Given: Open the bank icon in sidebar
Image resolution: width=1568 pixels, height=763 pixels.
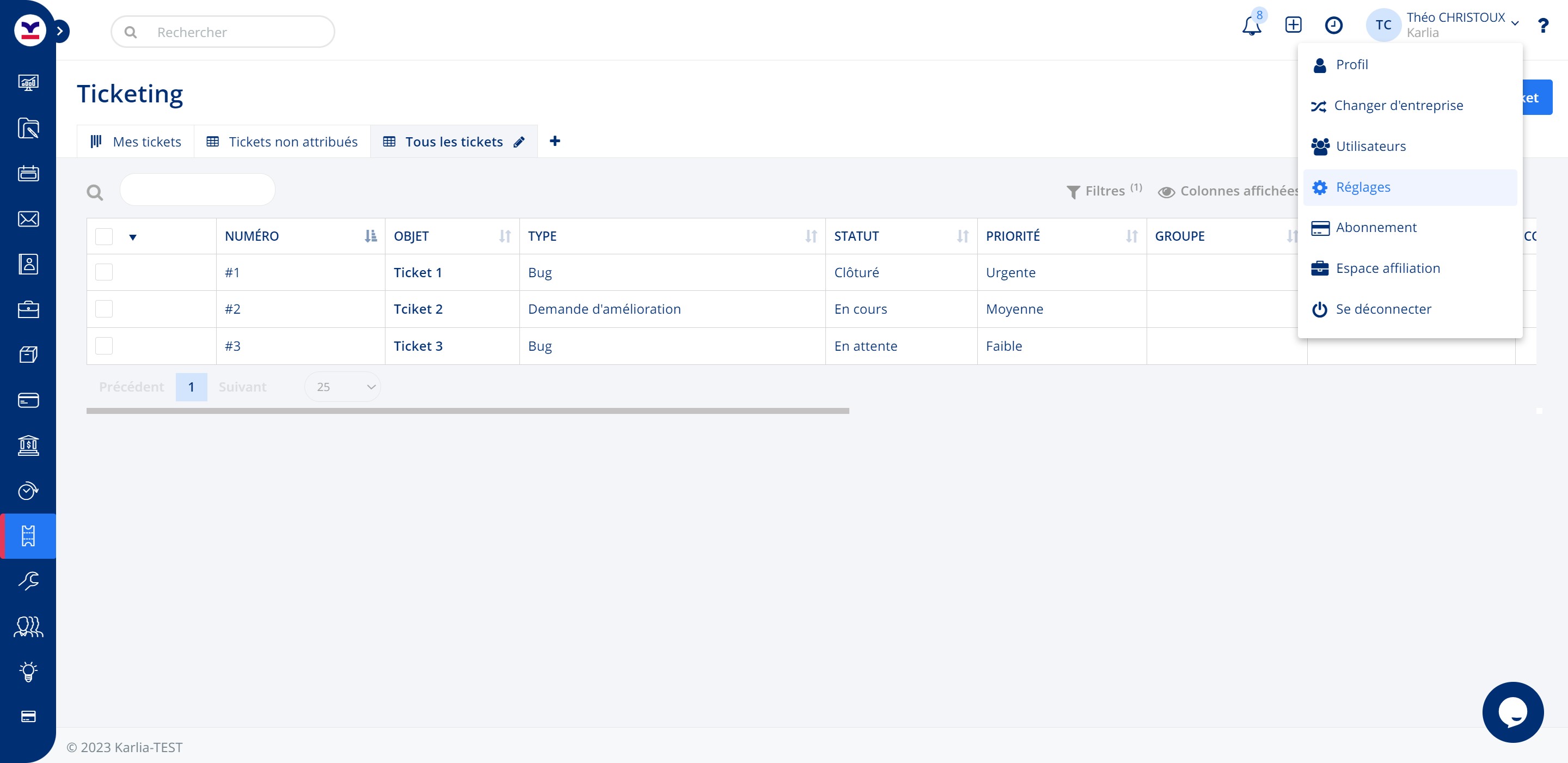Looking at the screenshot, I should (x=28, y=445).
